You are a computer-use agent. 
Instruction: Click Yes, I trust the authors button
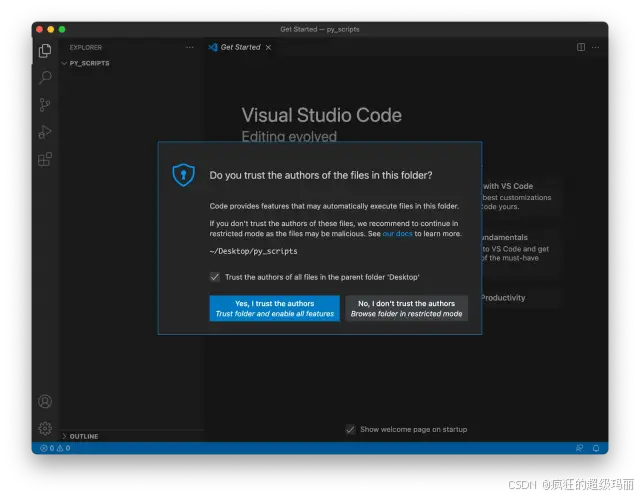click(275, 308)
